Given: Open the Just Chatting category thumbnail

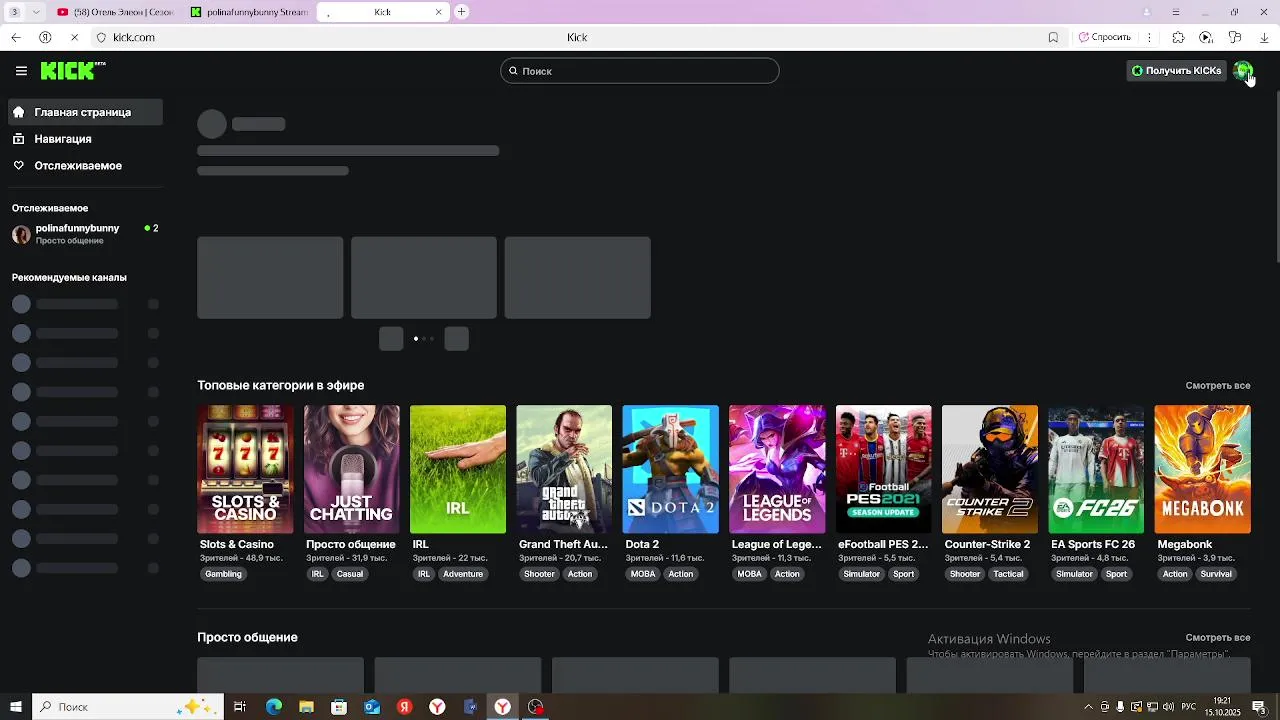Looking at the screenshot, I should coord(351,469).
